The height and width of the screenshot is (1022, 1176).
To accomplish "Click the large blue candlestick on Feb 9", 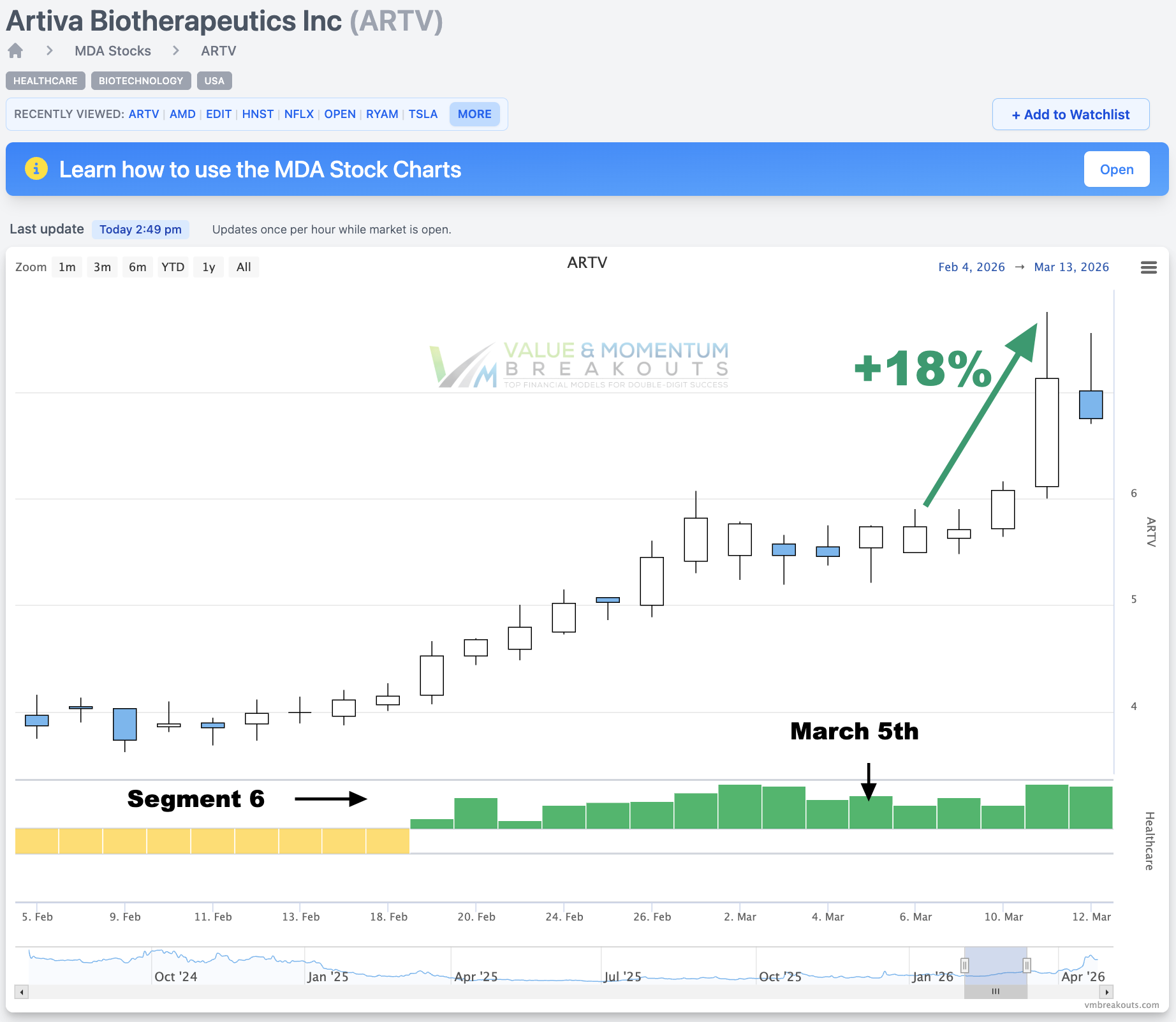I will [124, 724].
